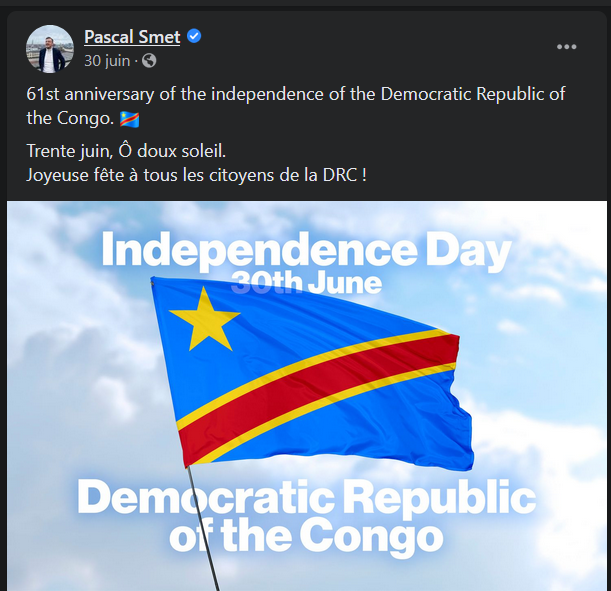Screen dimensions: 611x591
Task: Click the Congo flag emoji in post text
Action: pyautogui.click(x=129, y=120)
